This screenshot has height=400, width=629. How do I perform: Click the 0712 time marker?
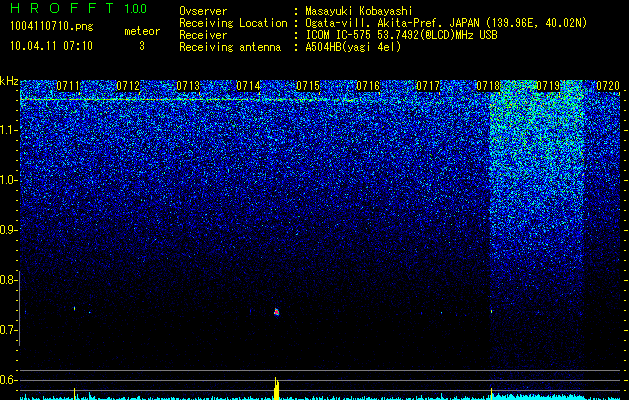[x=128, y=86]
